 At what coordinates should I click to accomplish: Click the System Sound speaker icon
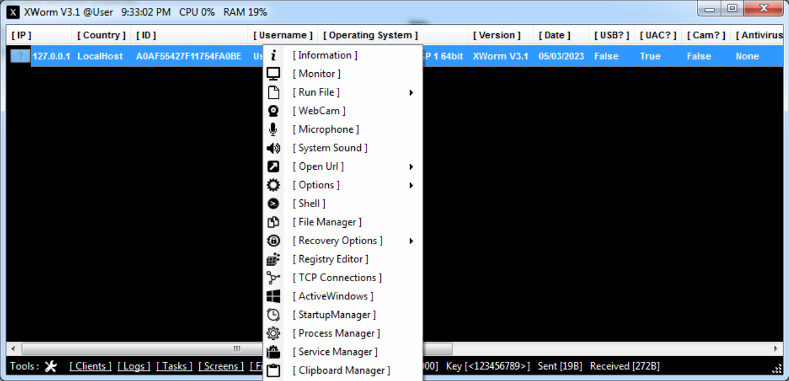pos(273,148)
